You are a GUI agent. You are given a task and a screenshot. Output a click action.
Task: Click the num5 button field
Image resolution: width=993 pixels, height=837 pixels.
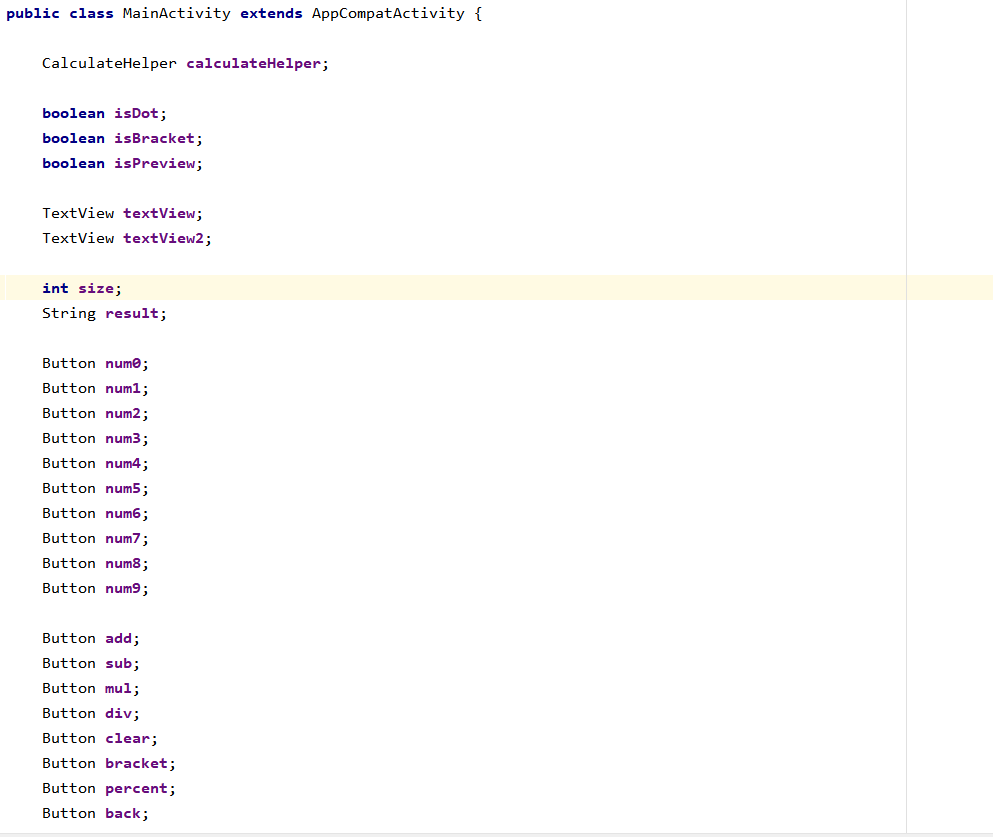click(123, 488)
